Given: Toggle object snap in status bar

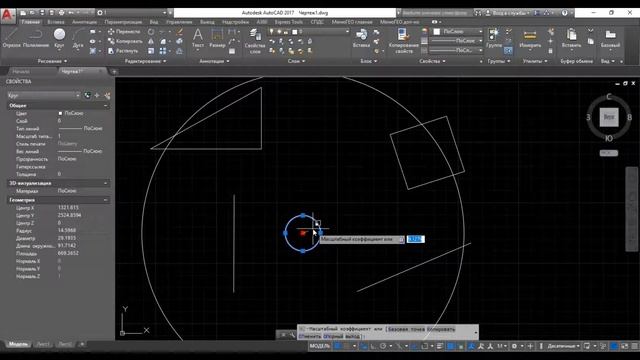Looking at the screenshot, I should (x=424, y=346).
